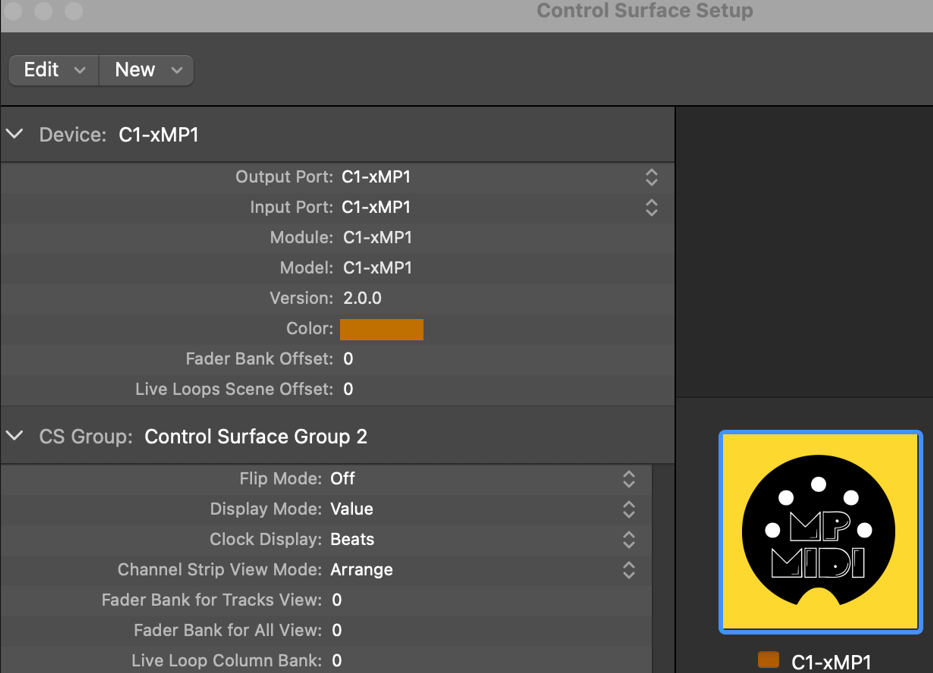The width and height of the screenshot is (933, 673).
Task: Click the CS Group name Control Surface Group 2
Action: [256, 437]
